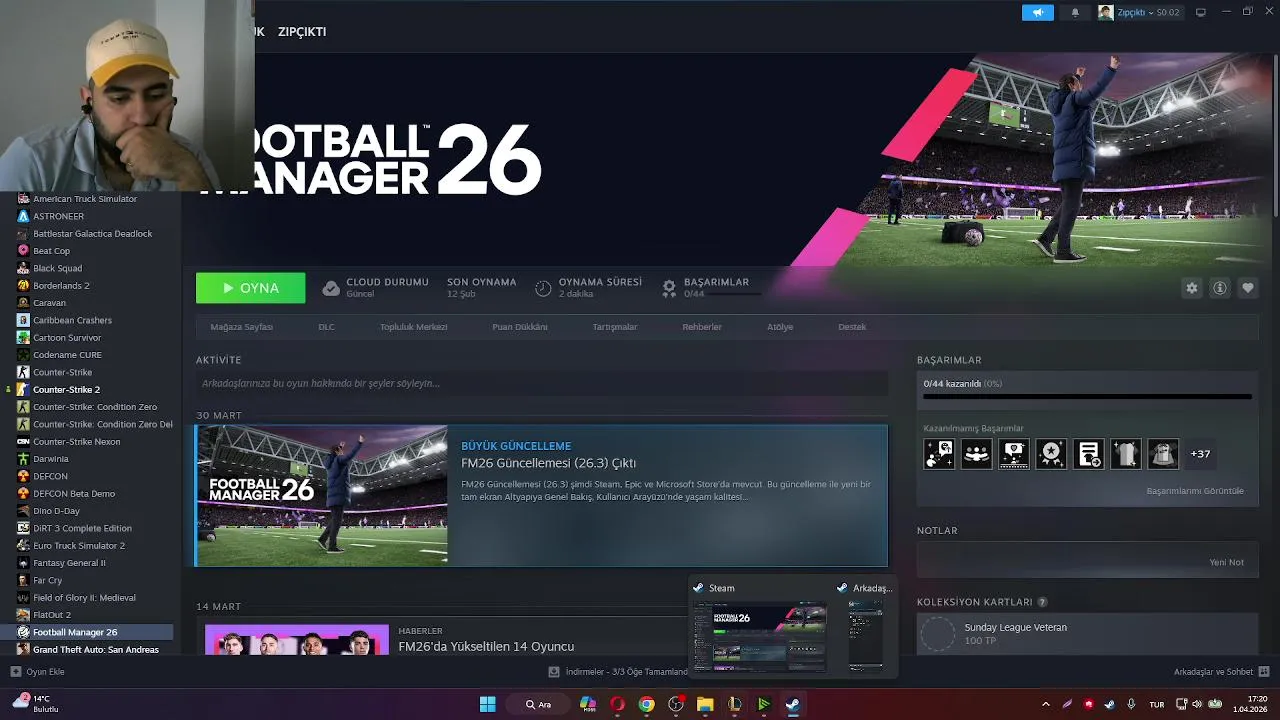Click the Sunday League Veteran card

1087,633
